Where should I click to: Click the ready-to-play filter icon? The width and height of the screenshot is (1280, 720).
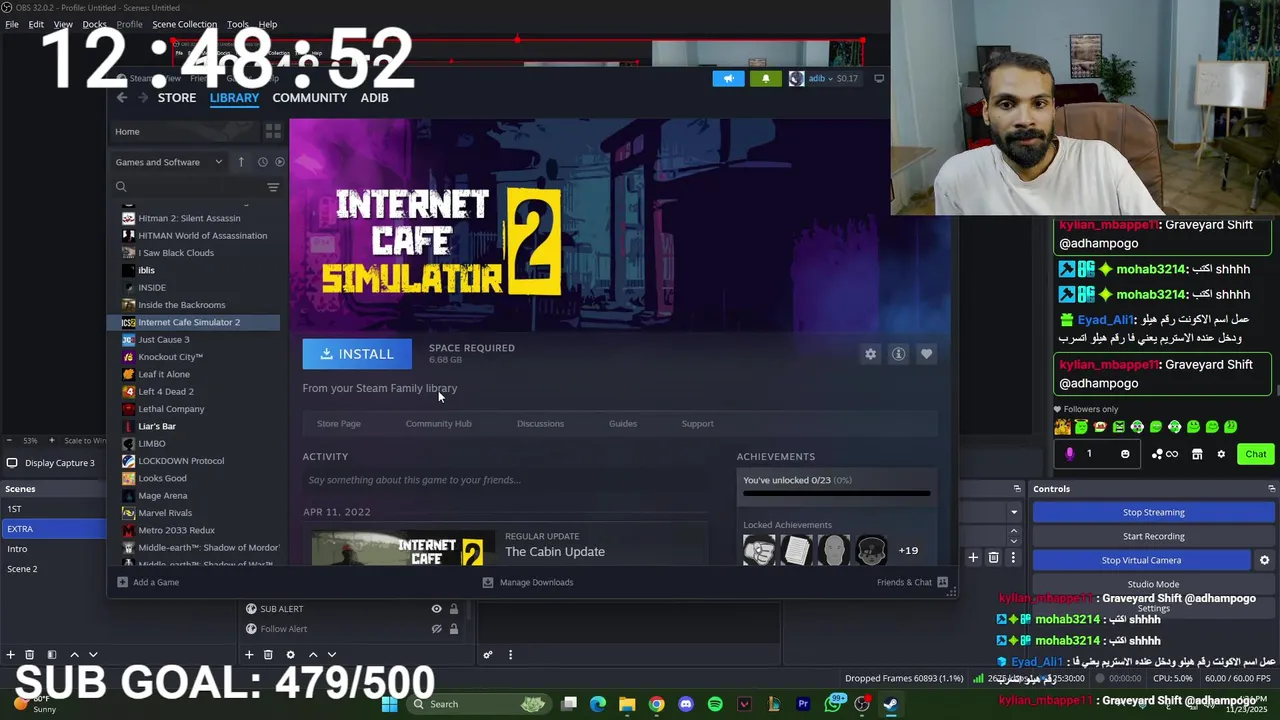click(x=280, y=162)
